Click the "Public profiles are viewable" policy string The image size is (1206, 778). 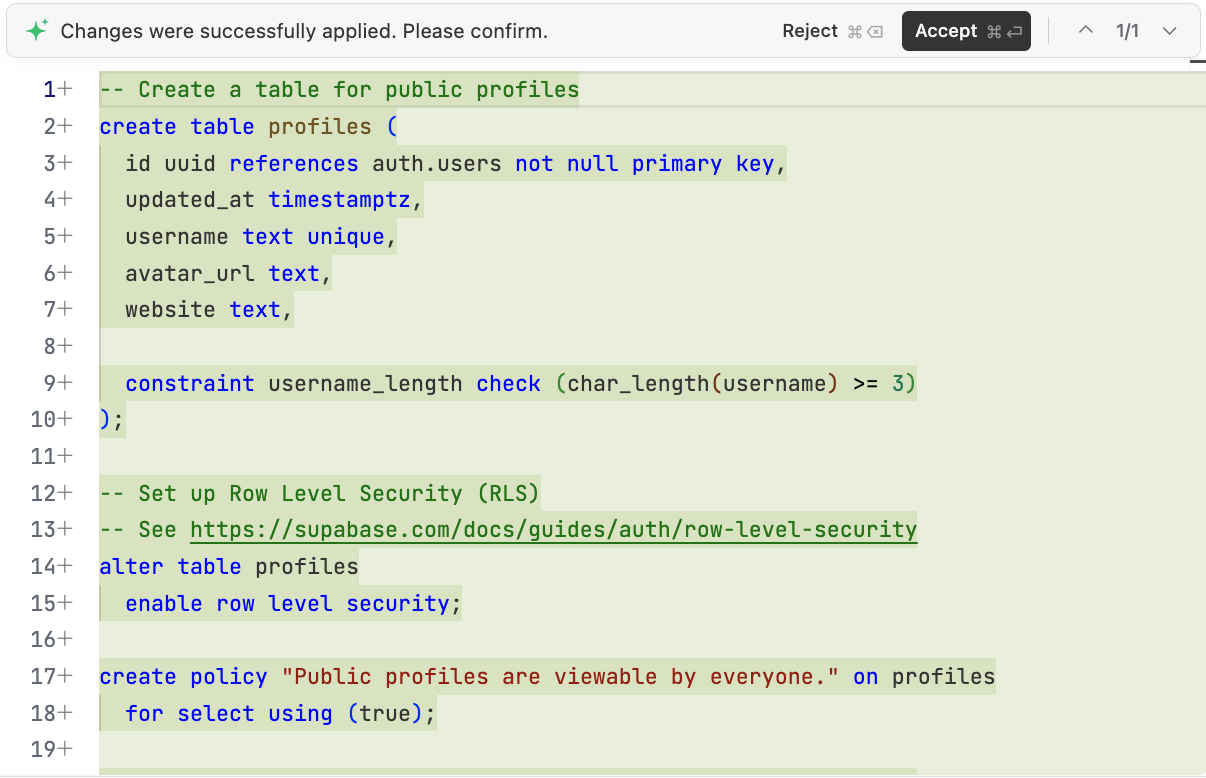click(560, 677)
